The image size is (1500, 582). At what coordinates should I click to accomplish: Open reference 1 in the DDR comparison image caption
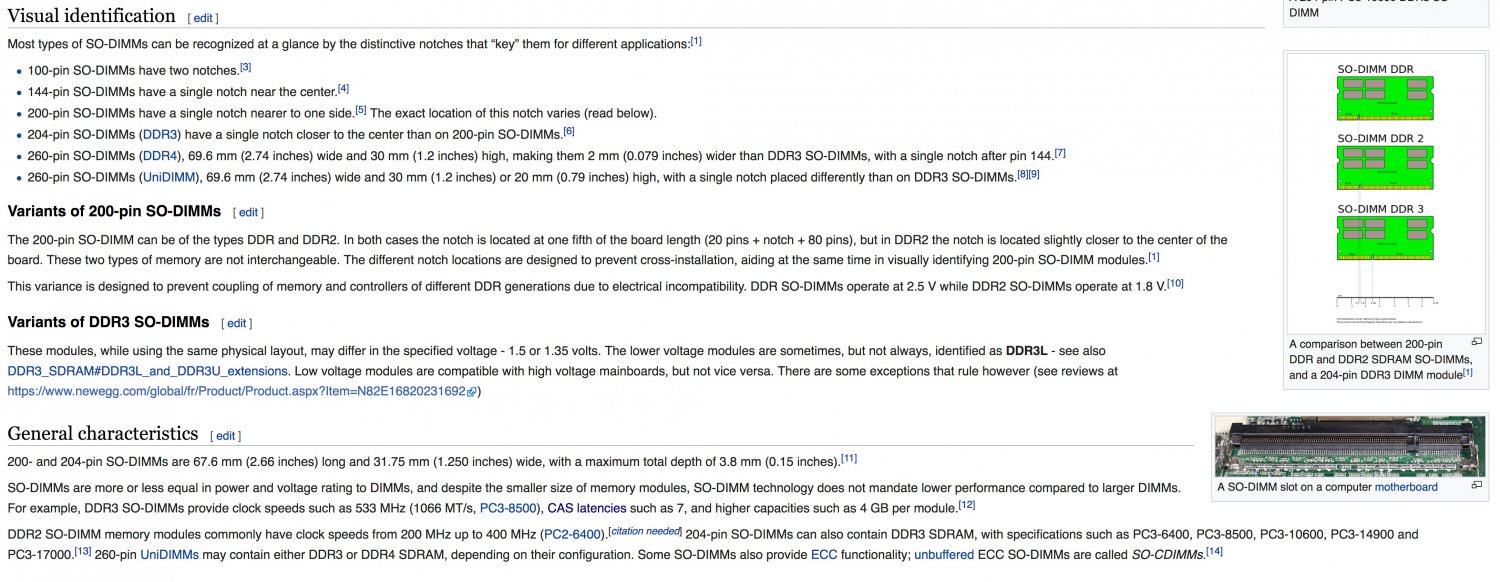click(1468, 373)
